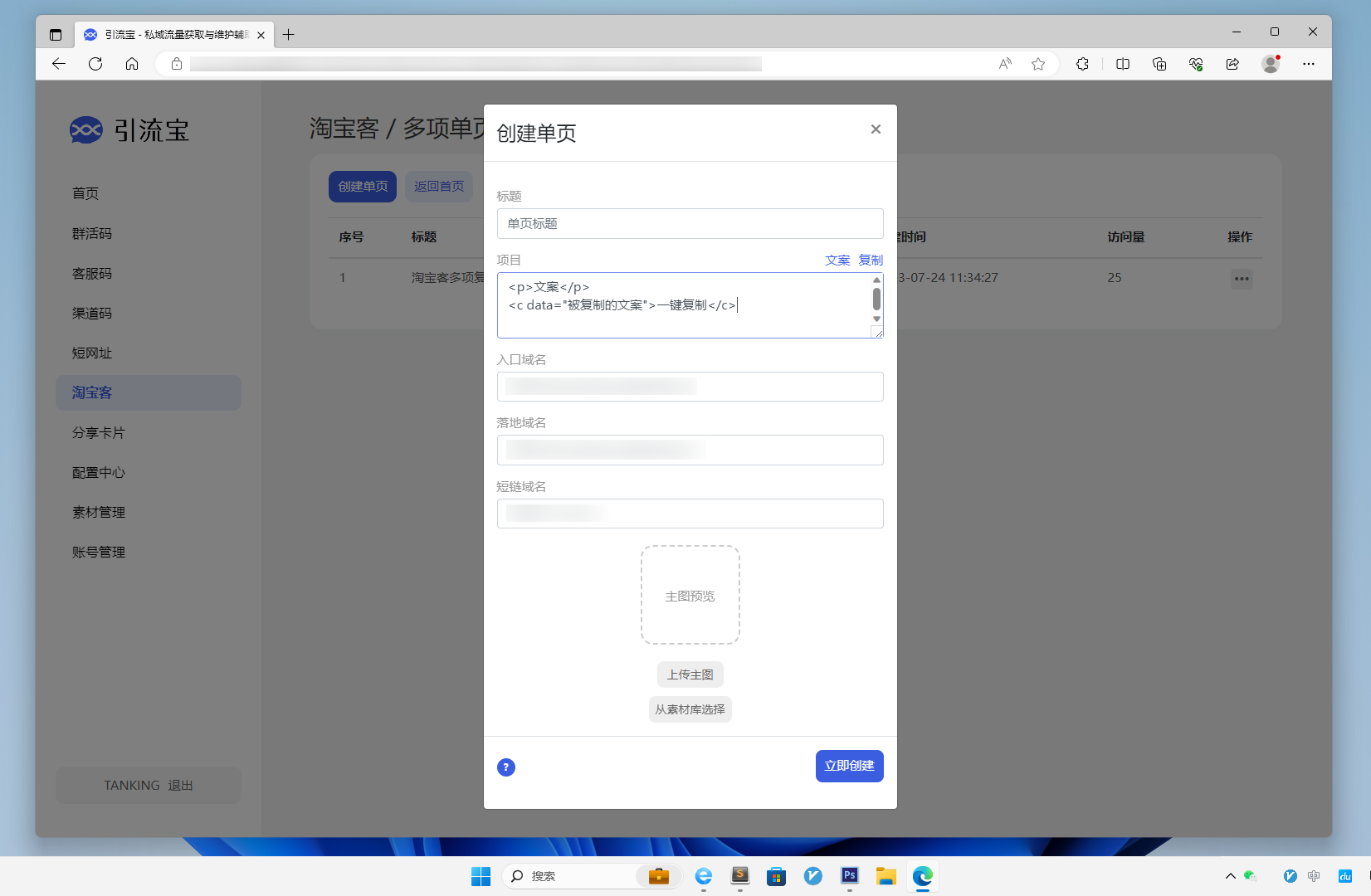The width and height of the screenshot is (1371, 896).
Task: Open the browser profile avatar
Action: (x=1271, y=64)
